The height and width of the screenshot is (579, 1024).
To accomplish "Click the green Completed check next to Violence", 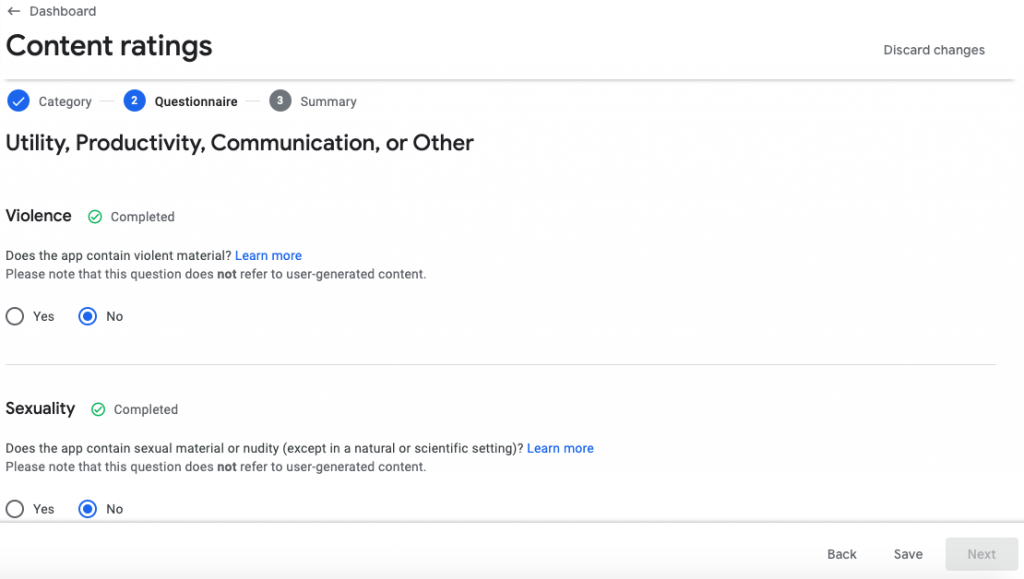I will coord(95,217).
